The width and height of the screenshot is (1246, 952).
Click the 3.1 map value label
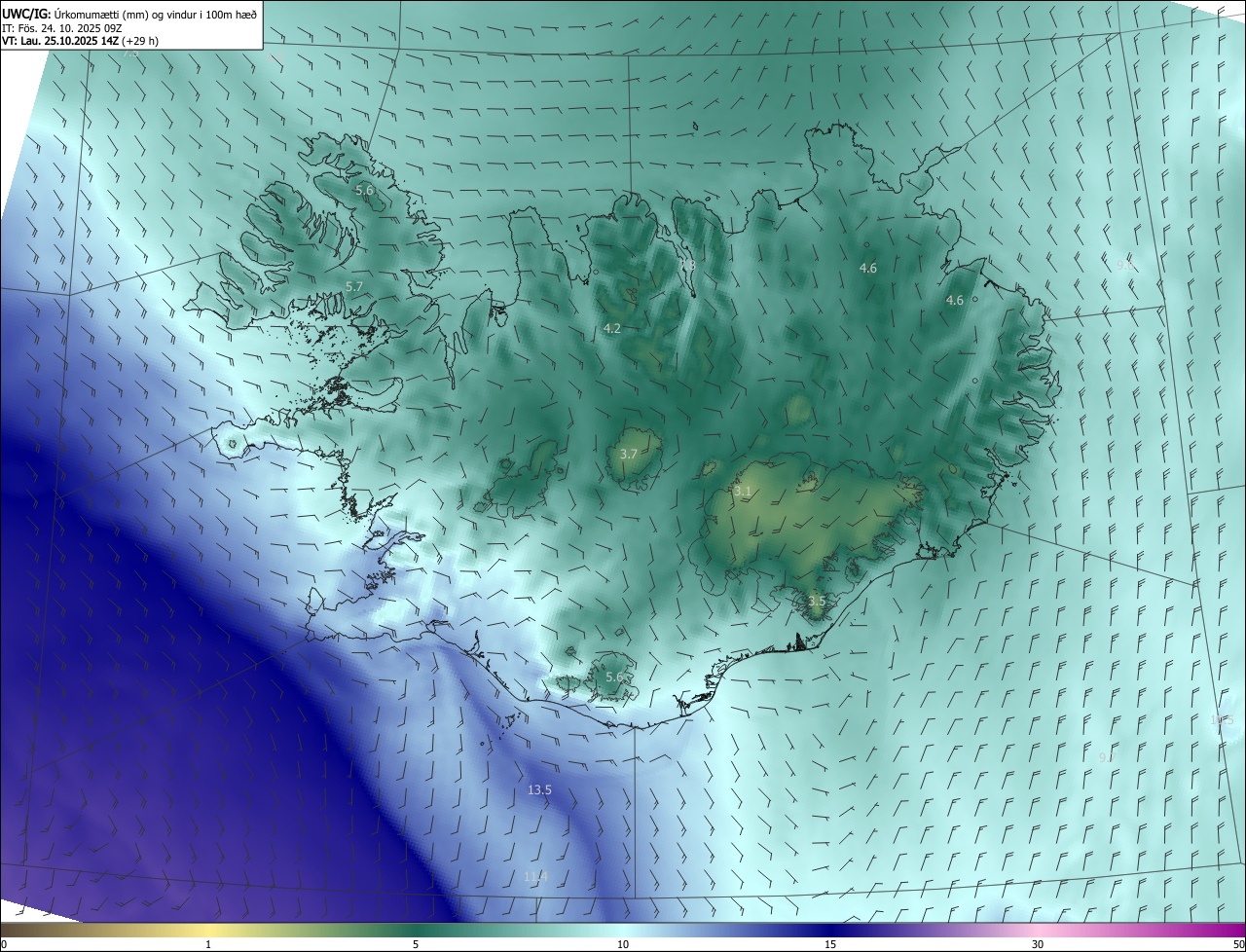coord(743,492)
